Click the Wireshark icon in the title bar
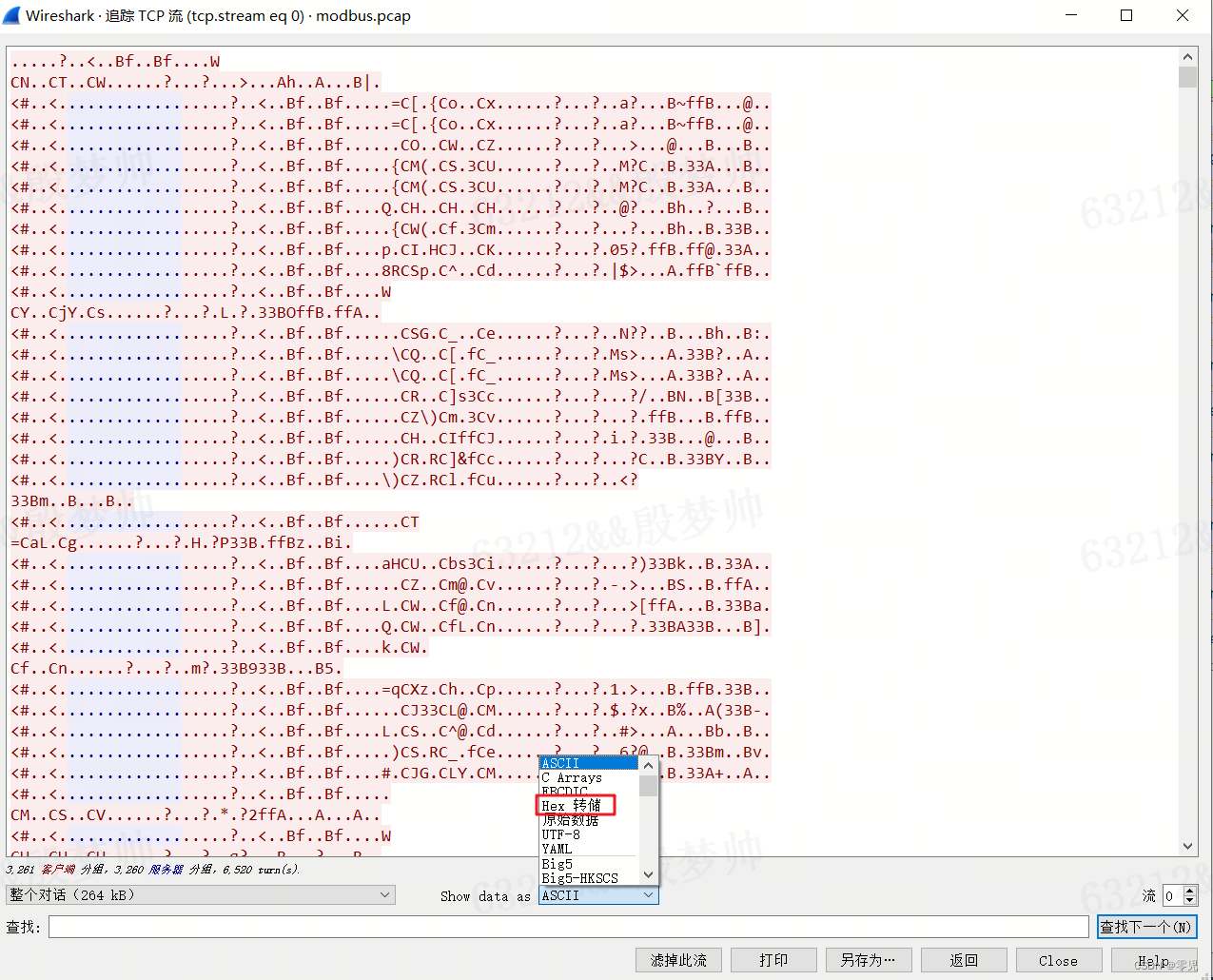1213x980 pixels. coord(13,15)
